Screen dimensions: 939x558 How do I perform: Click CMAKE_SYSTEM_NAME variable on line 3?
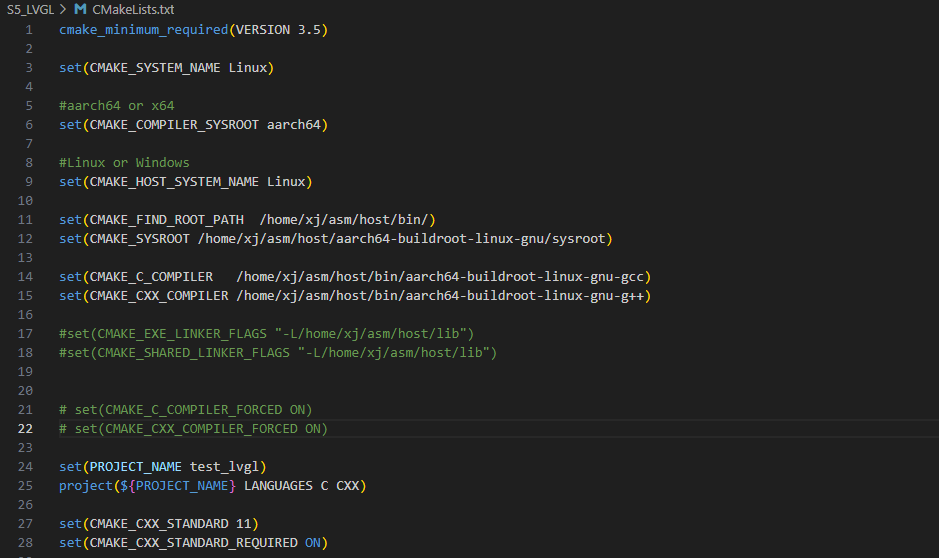pyautogui.click(x=155, y=68)
